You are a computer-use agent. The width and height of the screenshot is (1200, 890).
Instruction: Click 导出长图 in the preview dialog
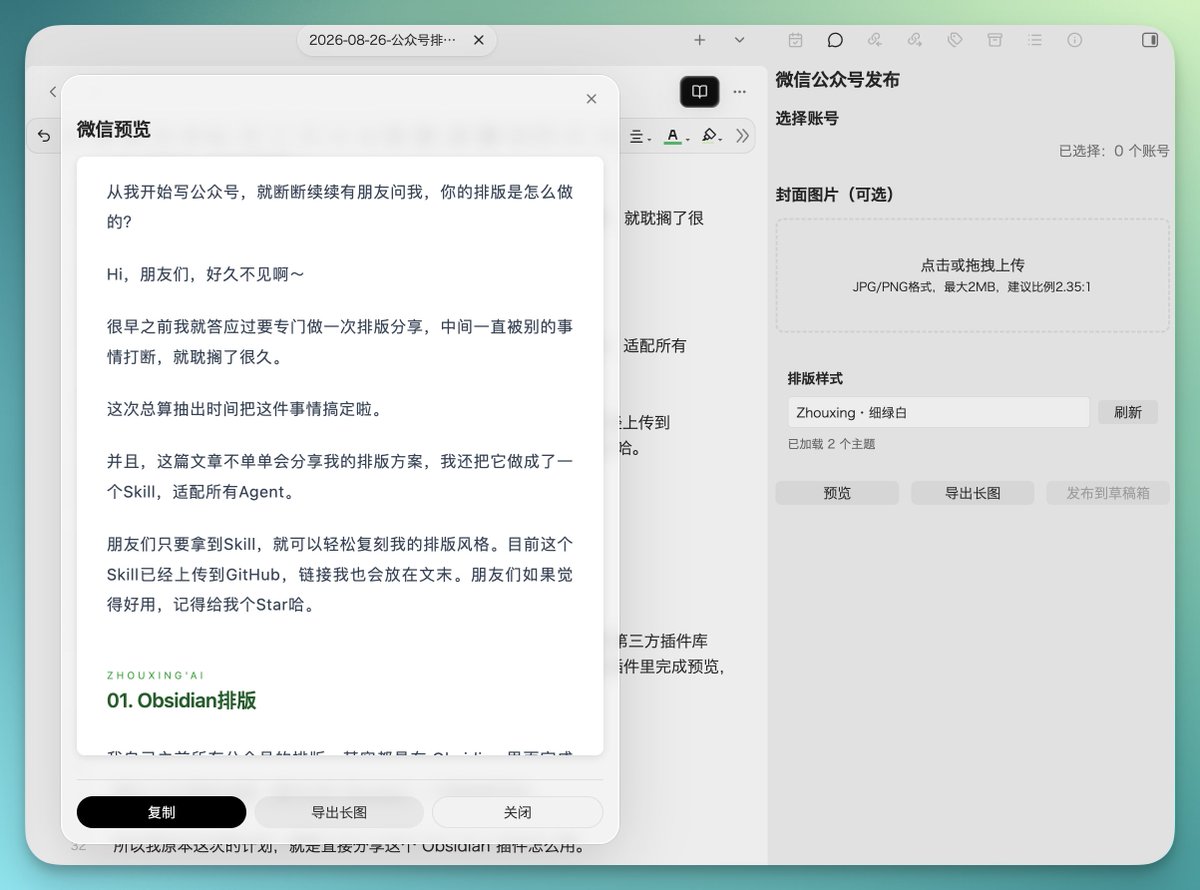point(339,812)
